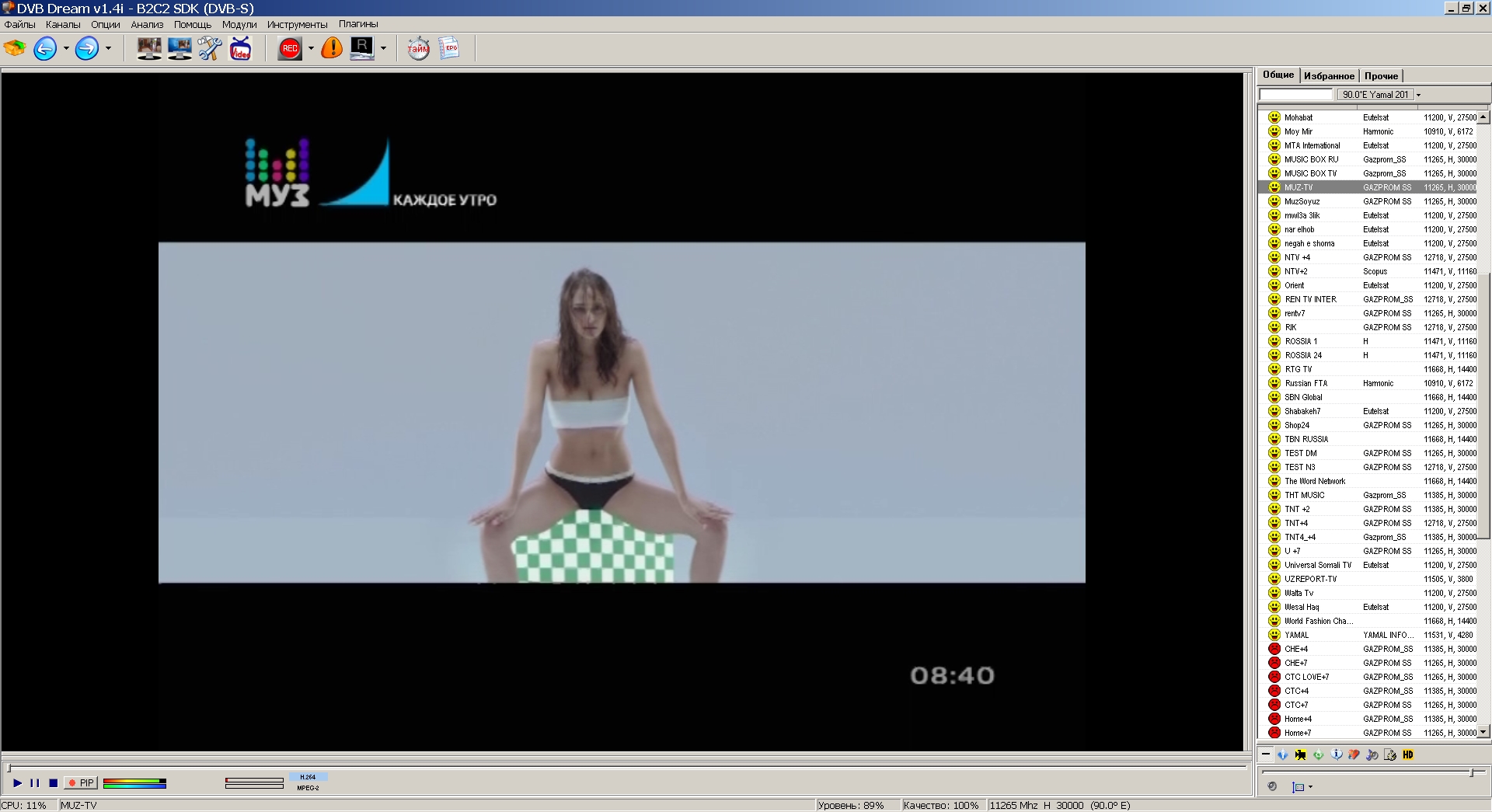Click the info speech bubble icon
Viewport: 1492px width, 812px height.
pyautogui.click(x=1337, y=754)
